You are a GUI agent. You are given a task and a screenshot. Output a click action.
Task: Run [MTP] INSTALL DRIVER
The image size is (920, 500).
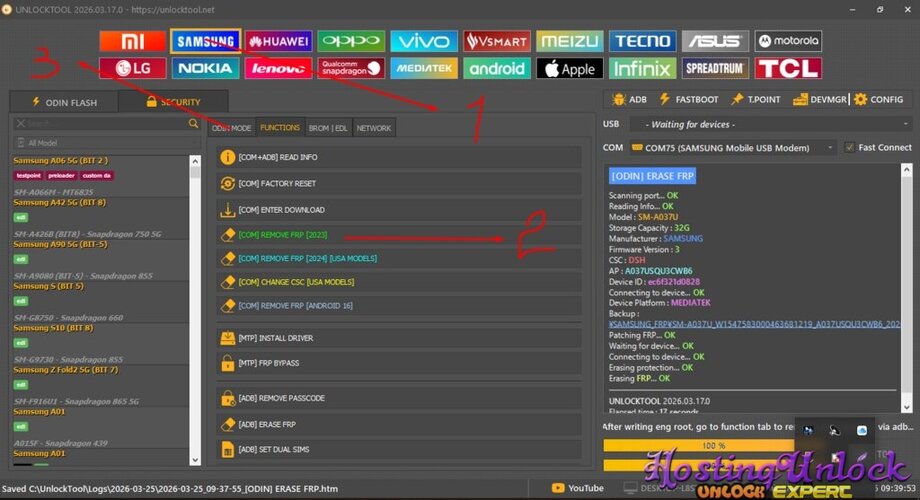pyautogui.click(x=399, y=338)
